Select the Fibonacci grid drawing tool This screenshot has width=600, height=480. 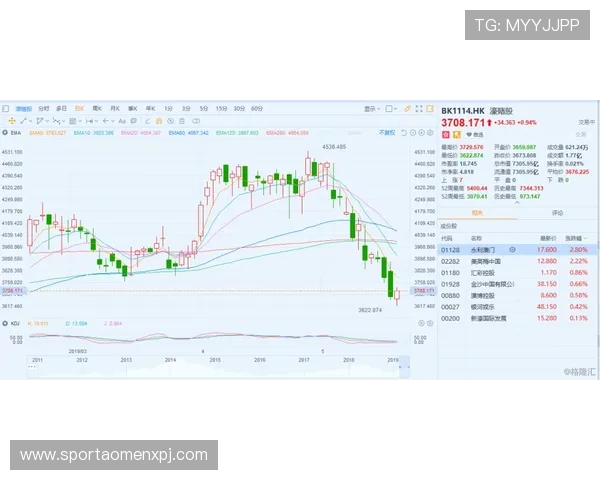point(73,121)
